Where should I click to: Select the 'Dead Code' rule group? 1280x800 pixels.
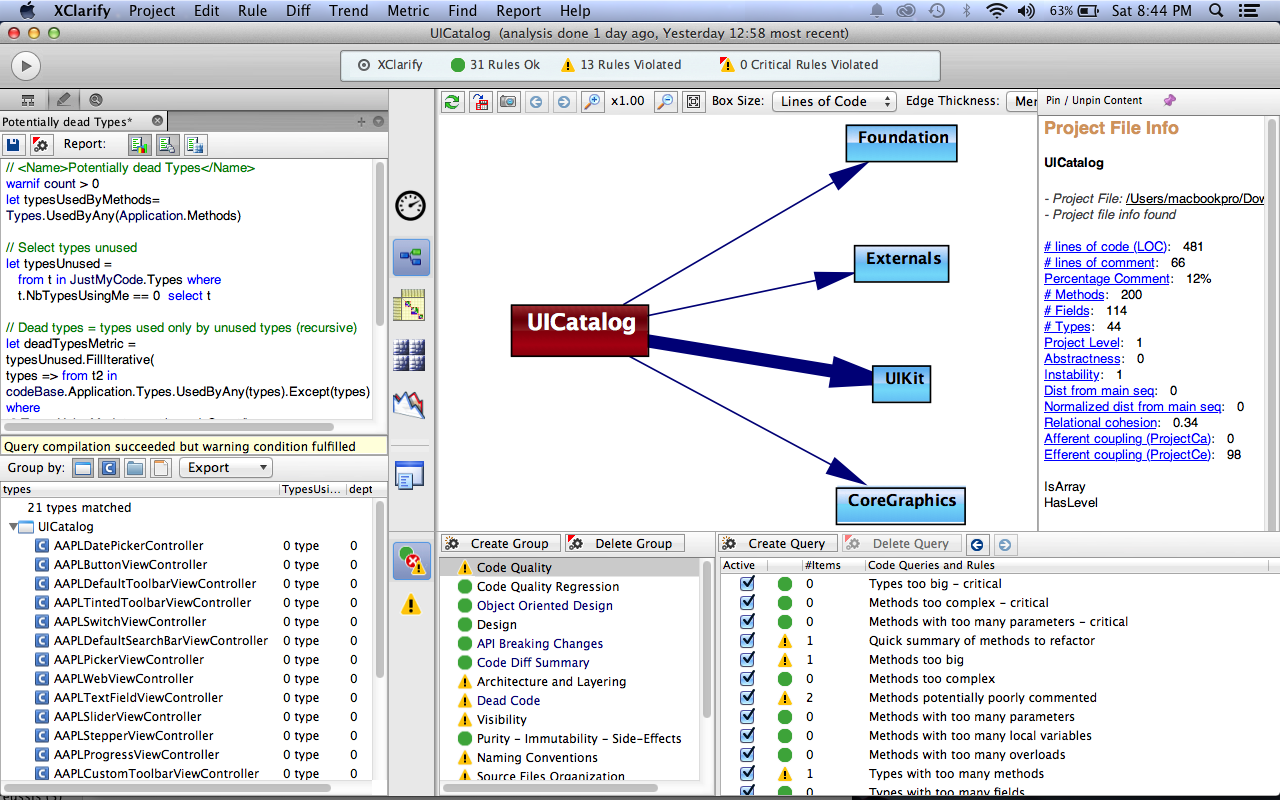pyautogui.click(x=508, y=701)
